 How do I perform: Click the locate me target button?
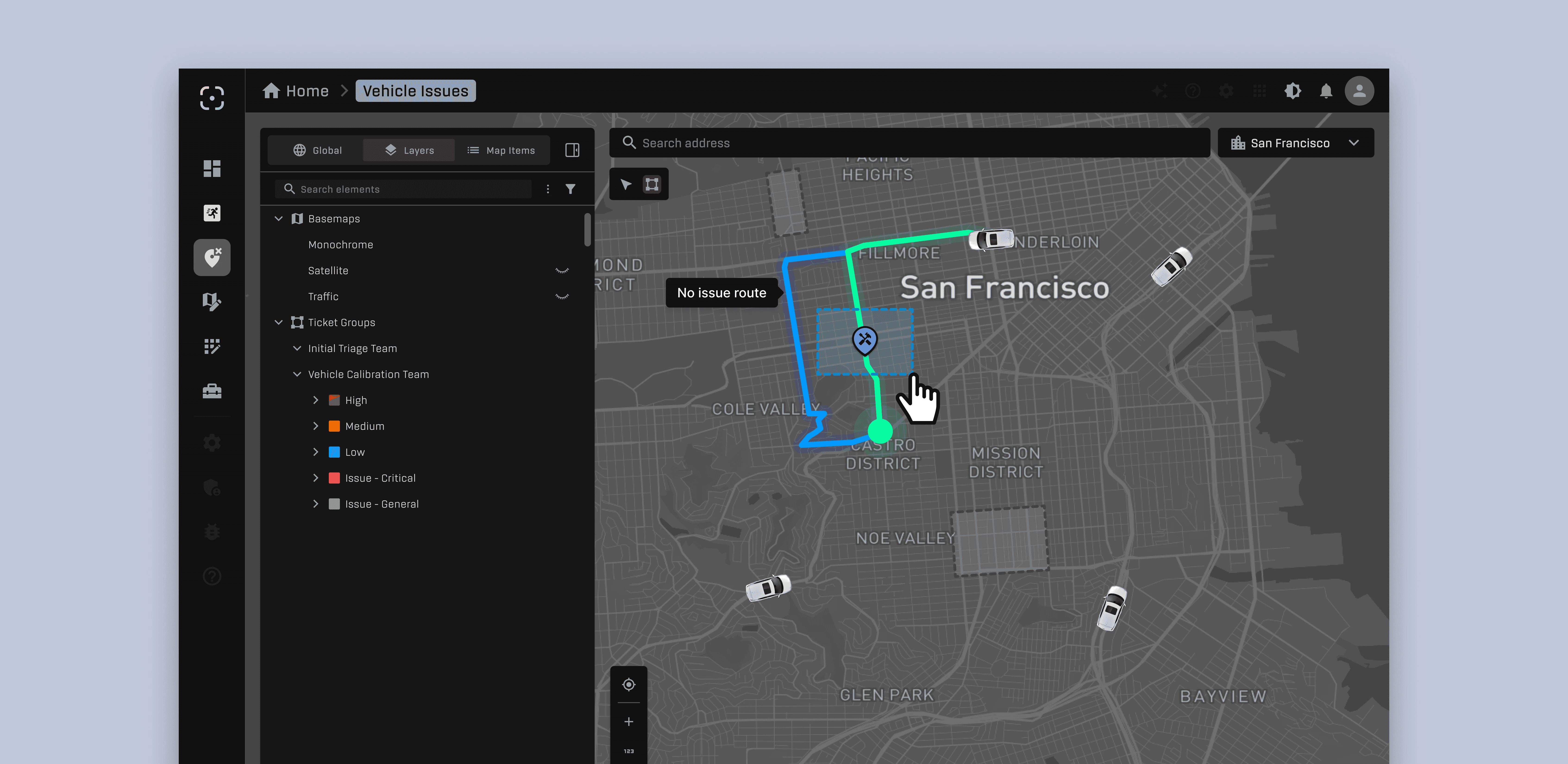pyautogui.click(x=629, y=685)
